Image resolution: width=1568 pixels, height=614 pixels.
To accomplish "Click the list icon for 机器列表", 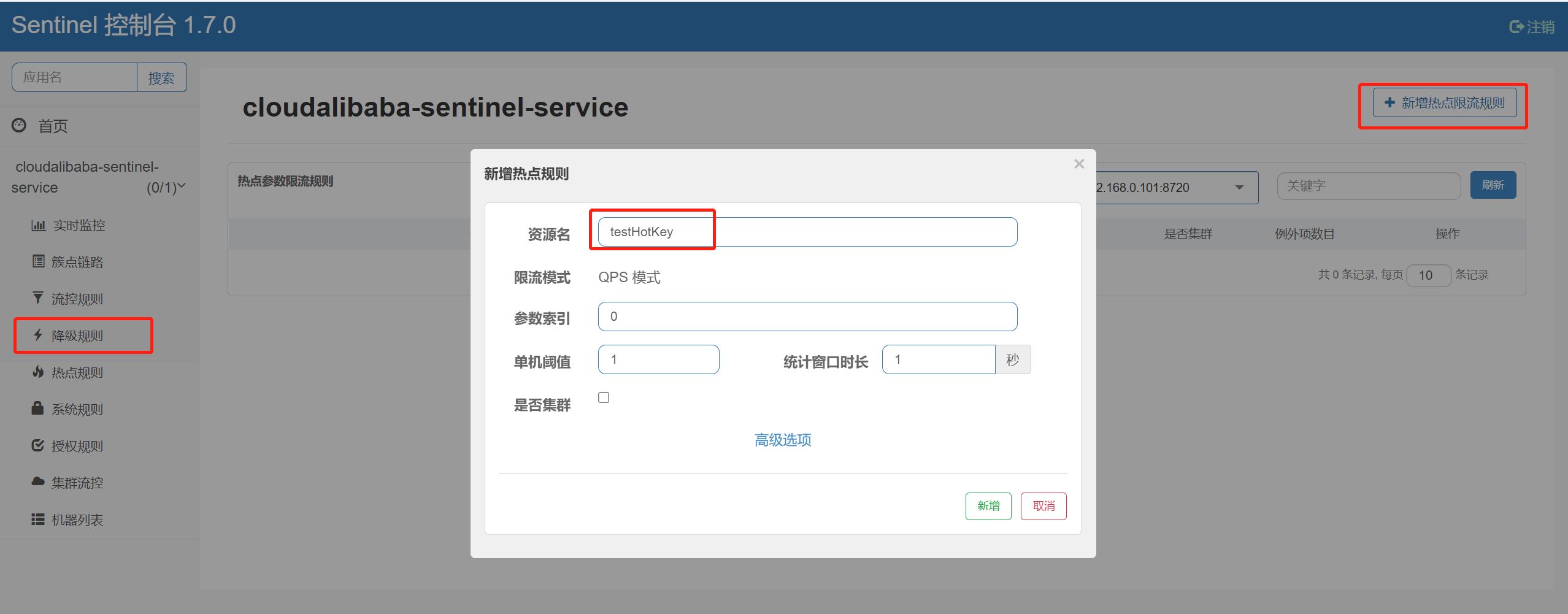I will click(38, 520).
